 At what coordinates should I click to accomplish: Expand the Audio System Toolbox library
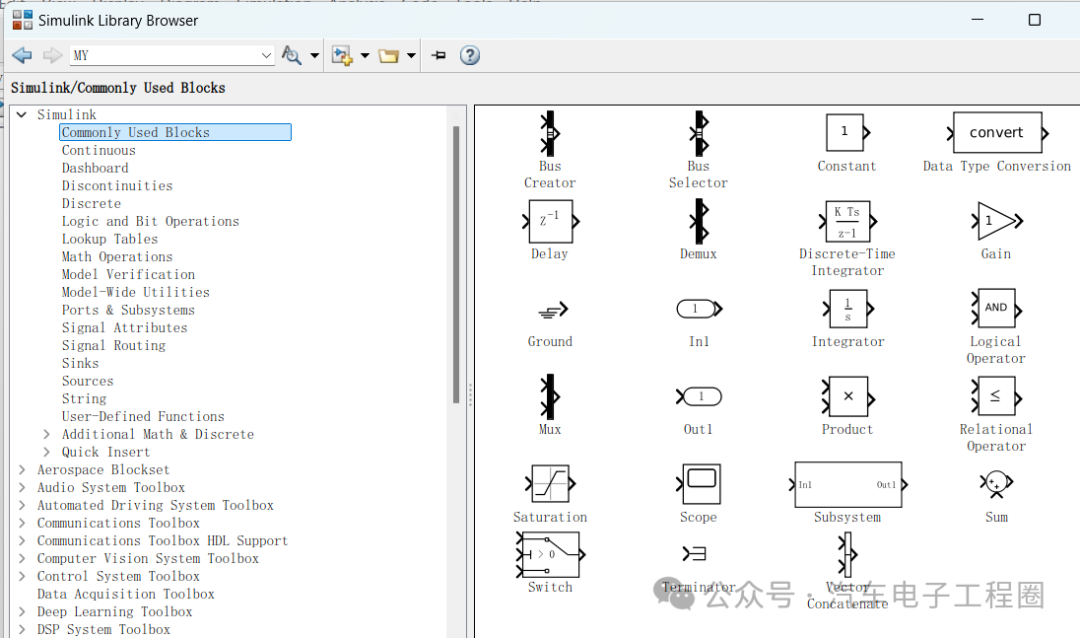22,488
